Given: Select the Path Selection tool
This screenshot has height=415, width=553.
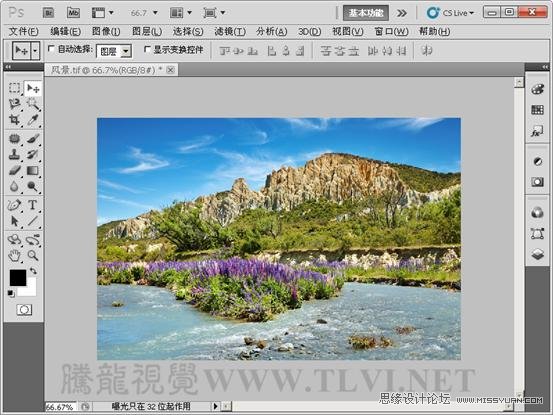Looking at the screenshot, I should [14, 221].
